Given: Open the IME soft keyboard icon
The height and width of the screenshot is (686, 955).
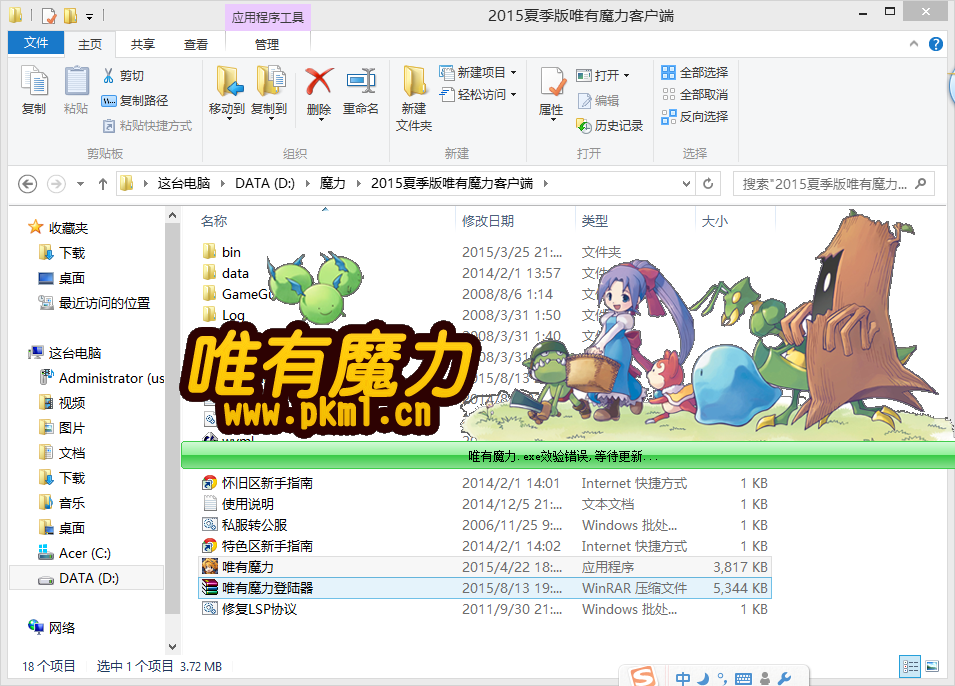Looking at the screenshot, I should (744, 679).
